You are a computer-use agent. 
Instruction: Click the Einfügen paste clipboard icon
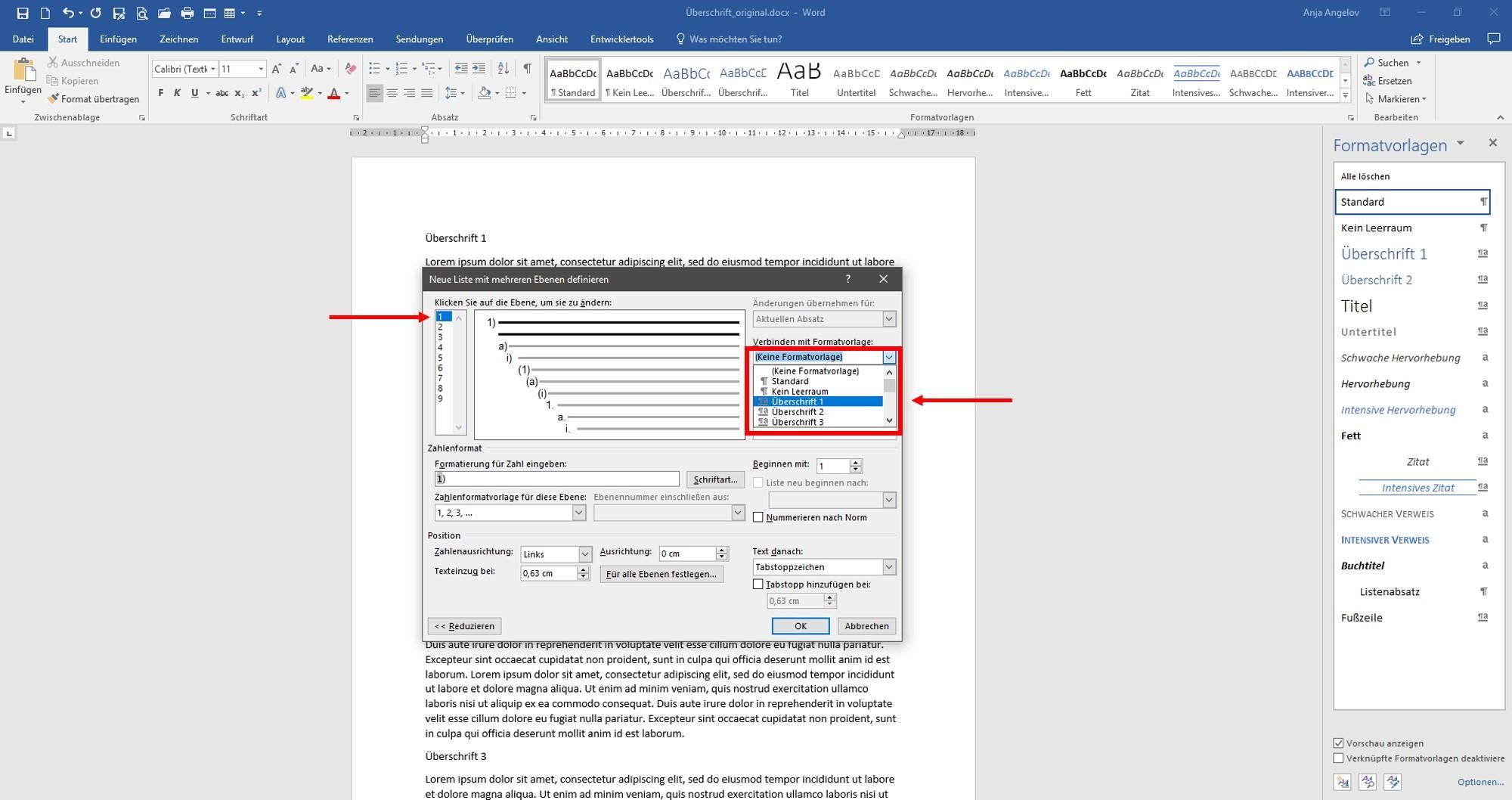[23, 70]
